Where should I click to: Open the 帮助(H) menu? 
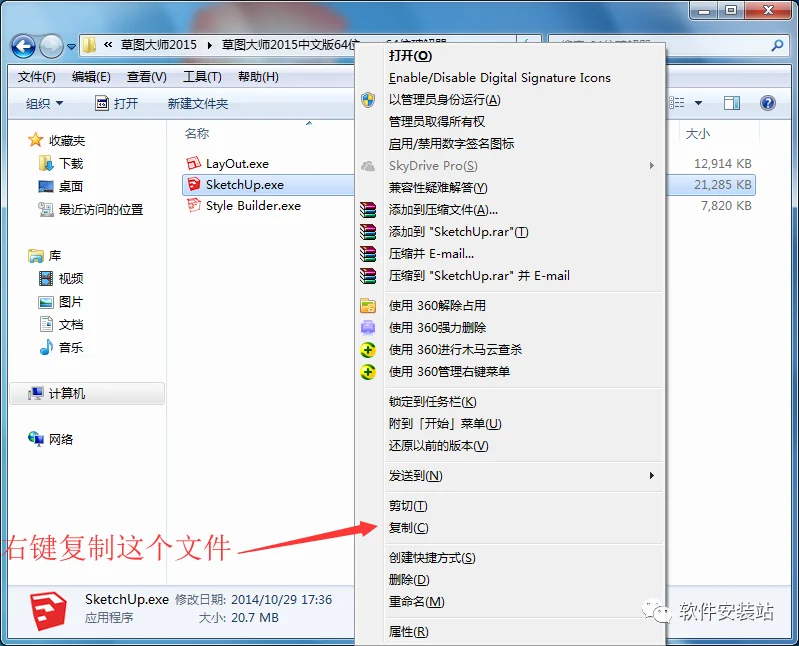(258, 77)
